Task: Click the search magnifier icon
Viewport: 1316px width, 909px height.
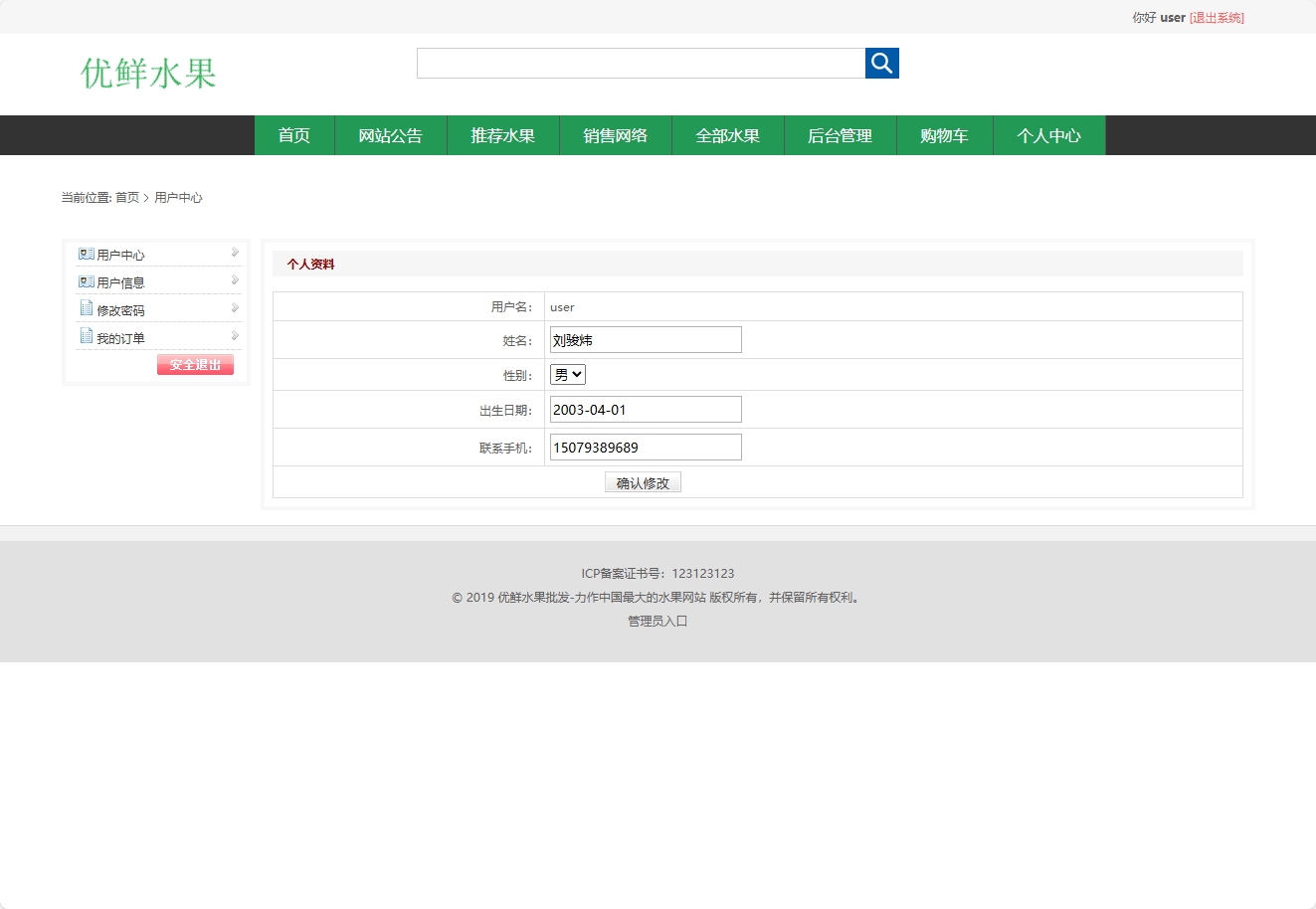Action: pos(881,63)
